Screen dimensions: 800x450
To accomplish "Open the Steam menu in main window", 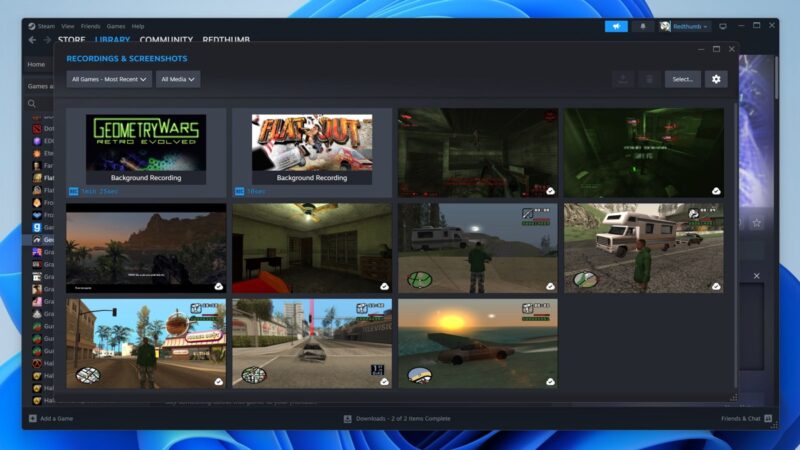I will coord(41,26).
